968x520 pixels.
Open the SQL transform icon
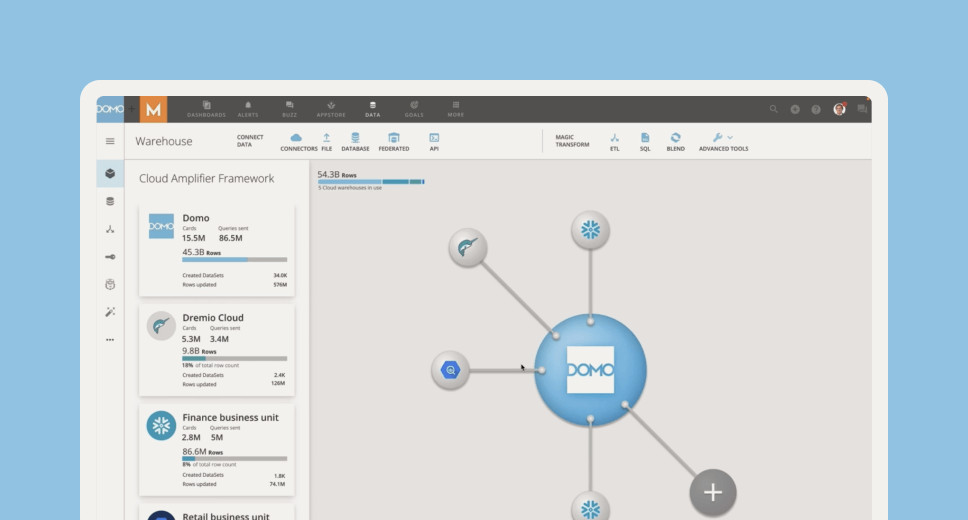tap(645, 138)
